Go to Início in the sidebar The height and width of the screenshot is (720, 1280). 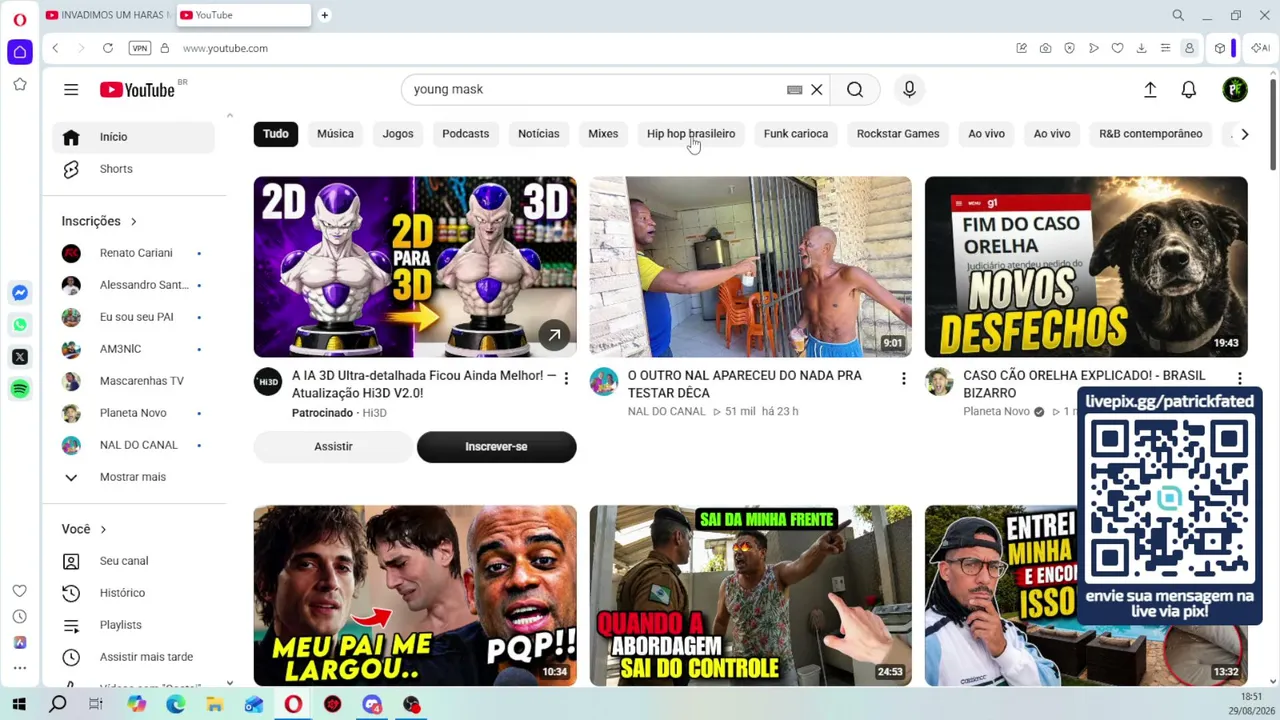pos(133,137)
